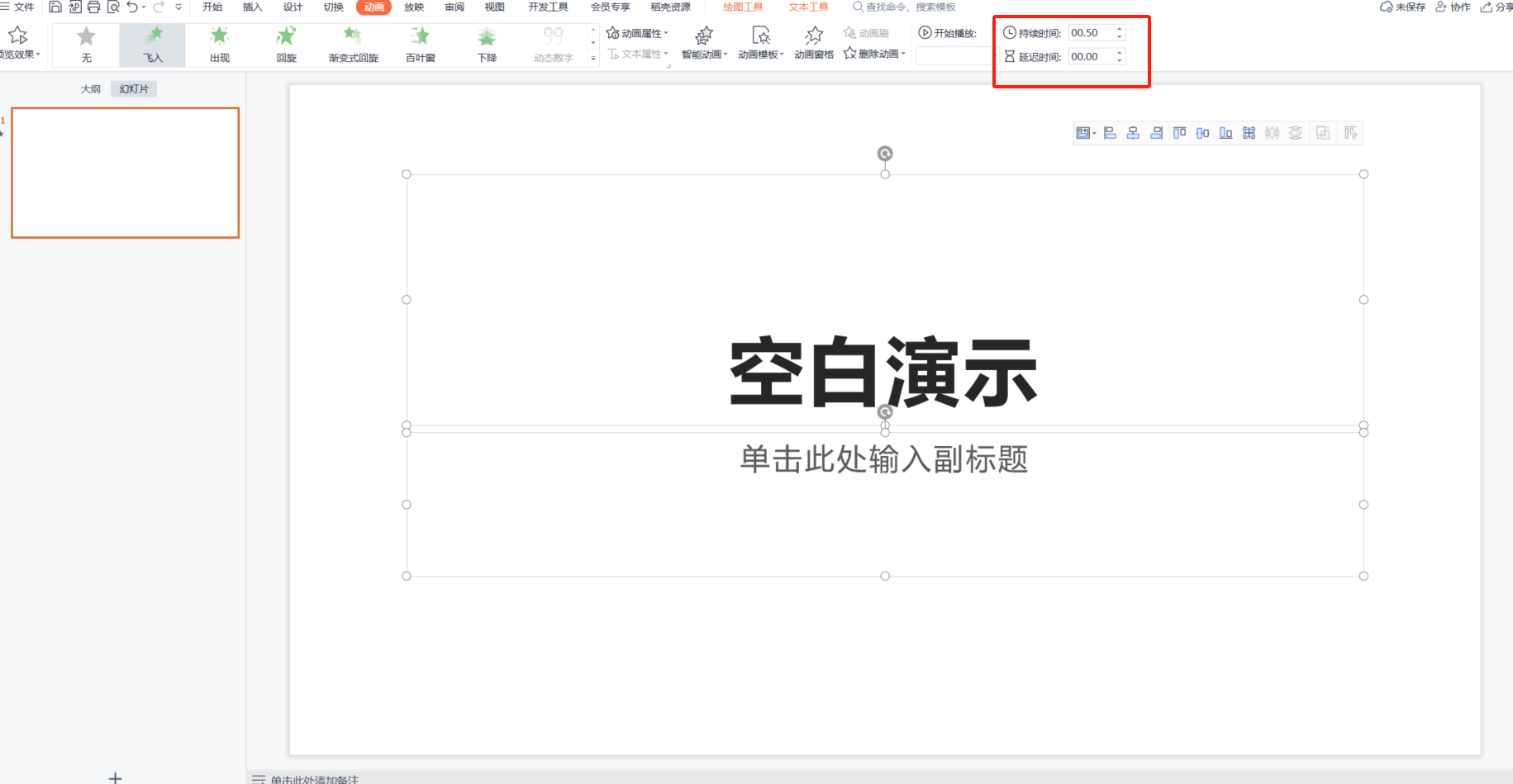The image size is (1513, 784).
Task: Click distribute horizontally icon
Action: 1272,133
